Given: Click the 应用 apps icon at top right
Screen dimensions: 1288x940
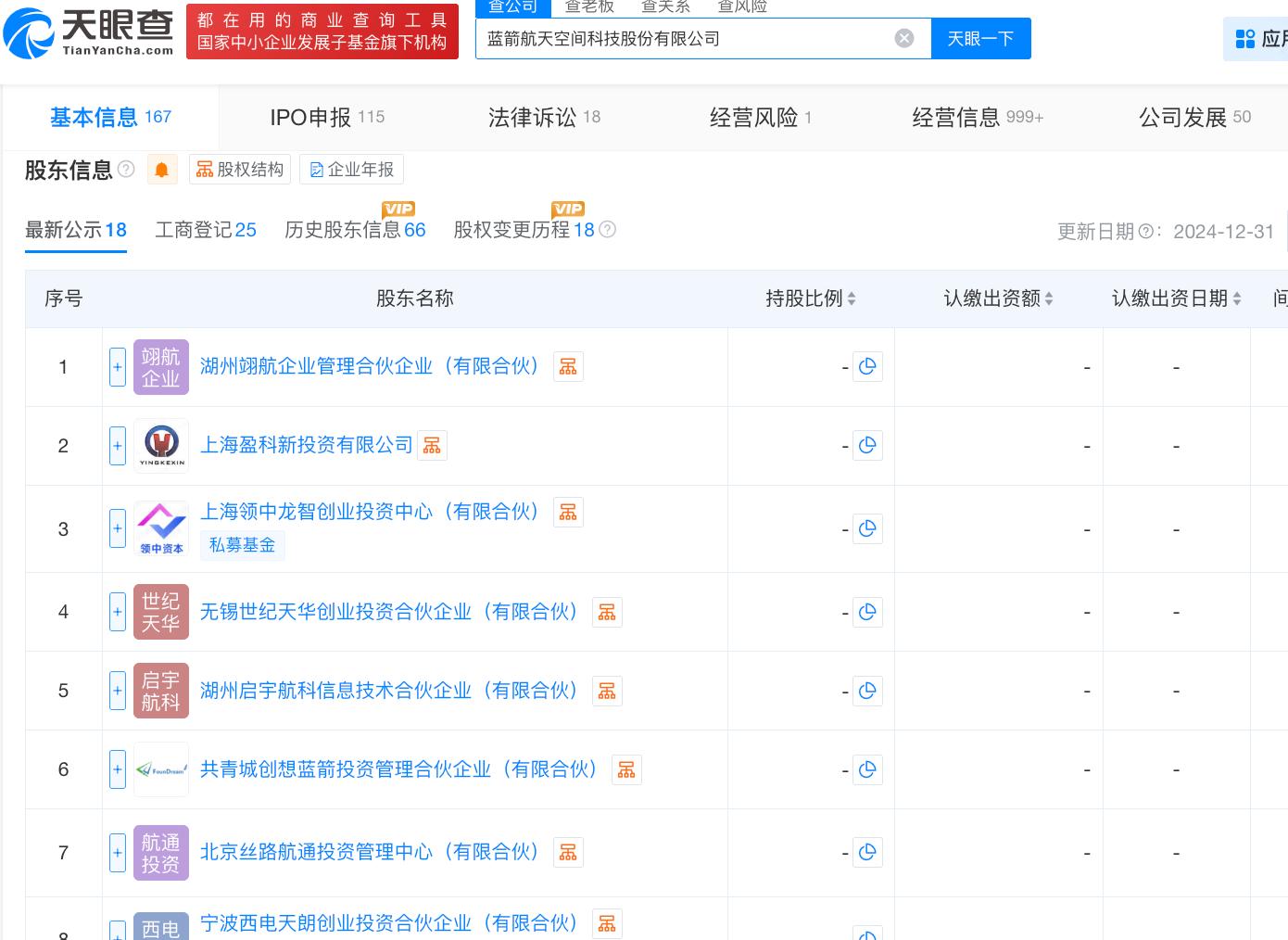Looking at the screenshot, I should pyautogui.click(x=1245, y=38).
